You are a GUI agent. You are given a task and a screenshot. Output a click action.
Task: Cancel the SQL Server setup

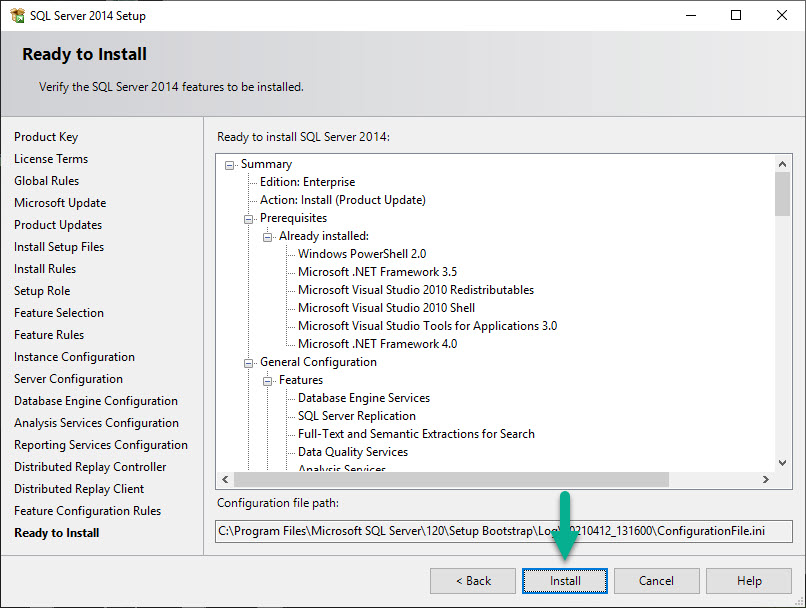(656, 581)
